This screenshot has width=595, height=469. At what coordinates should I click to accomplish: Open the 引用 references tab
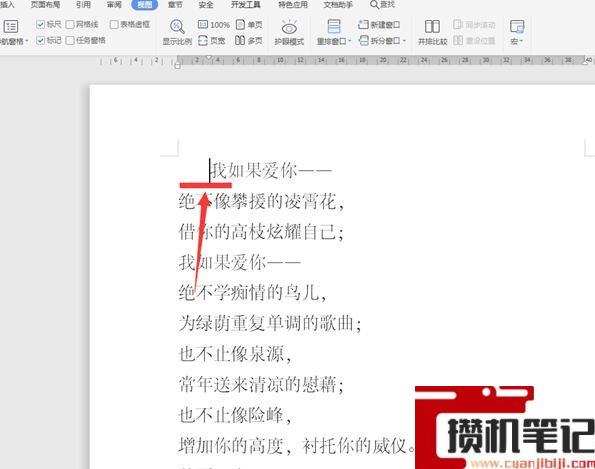[x=83, y=5]
